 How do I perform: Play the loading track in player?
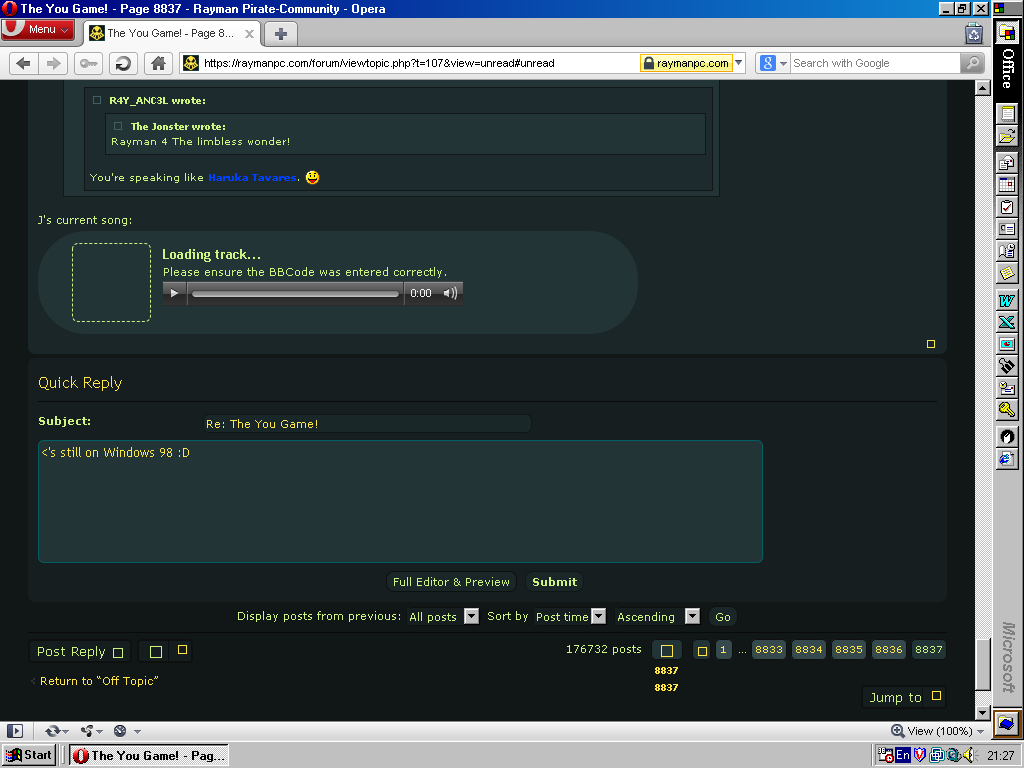(174, 293)
